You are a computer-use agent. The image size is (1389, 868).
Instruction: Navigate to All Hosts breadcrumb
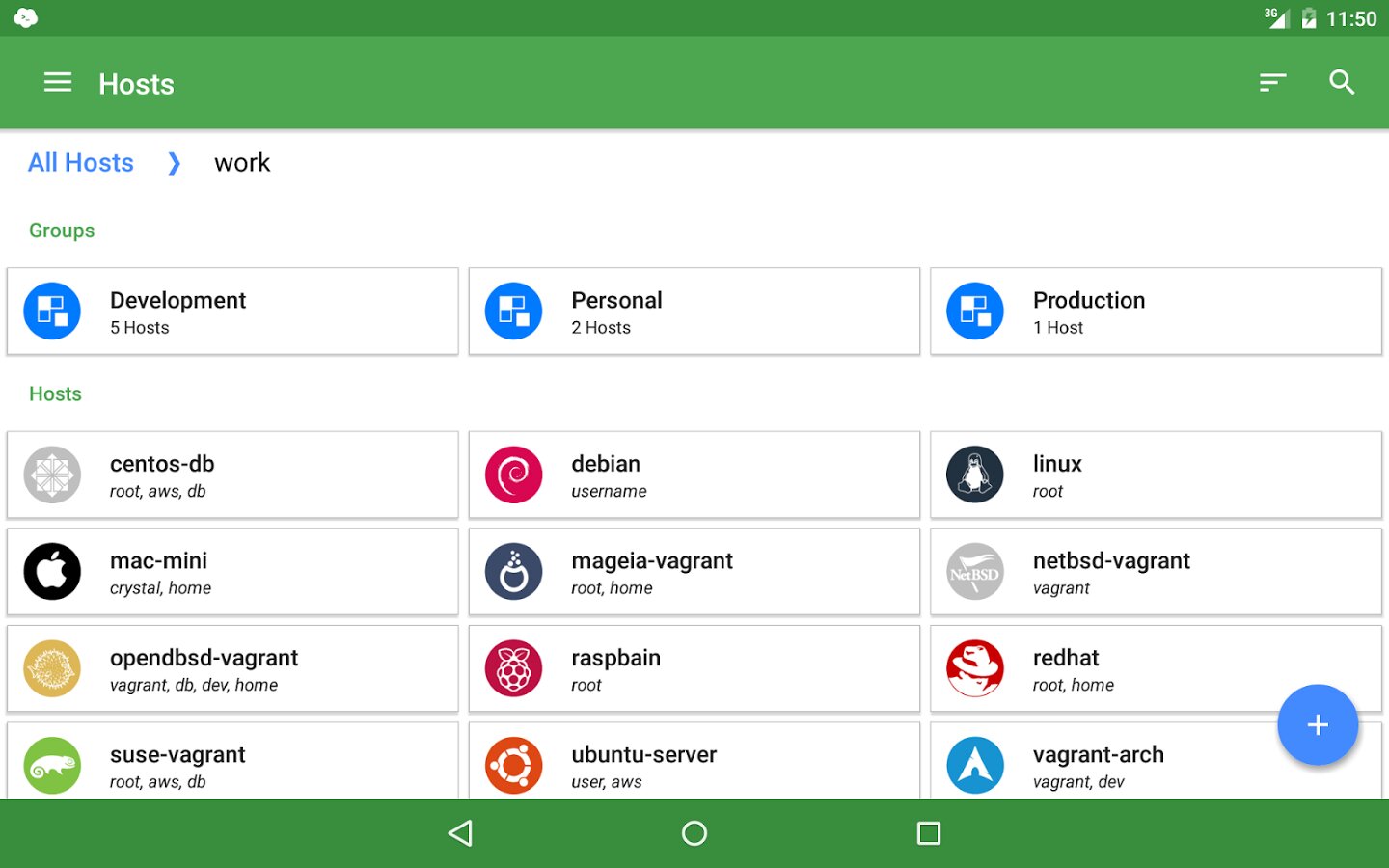(81, 163)
